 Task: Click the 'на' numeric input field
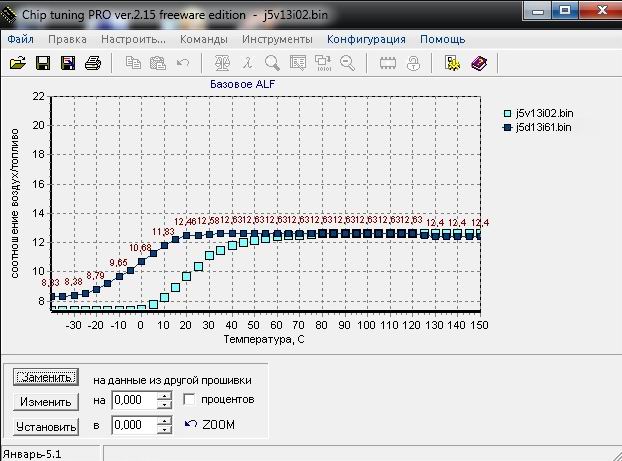click(x=133, y=400)
